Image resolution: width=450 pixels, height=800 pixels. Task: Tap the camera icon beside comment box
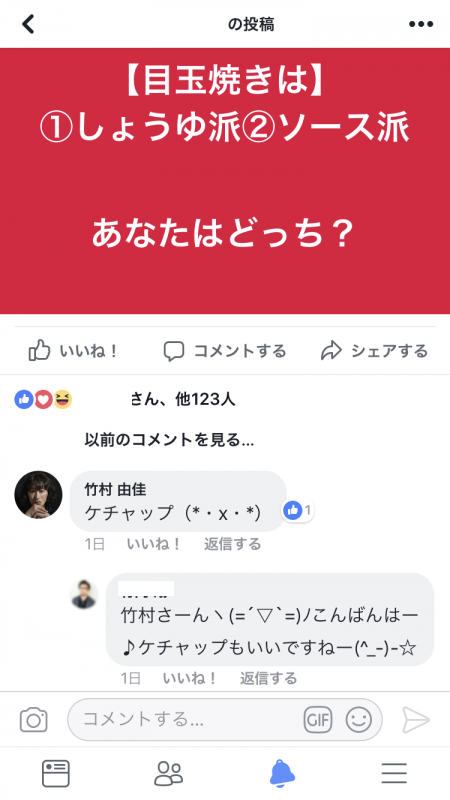[34, 720]
